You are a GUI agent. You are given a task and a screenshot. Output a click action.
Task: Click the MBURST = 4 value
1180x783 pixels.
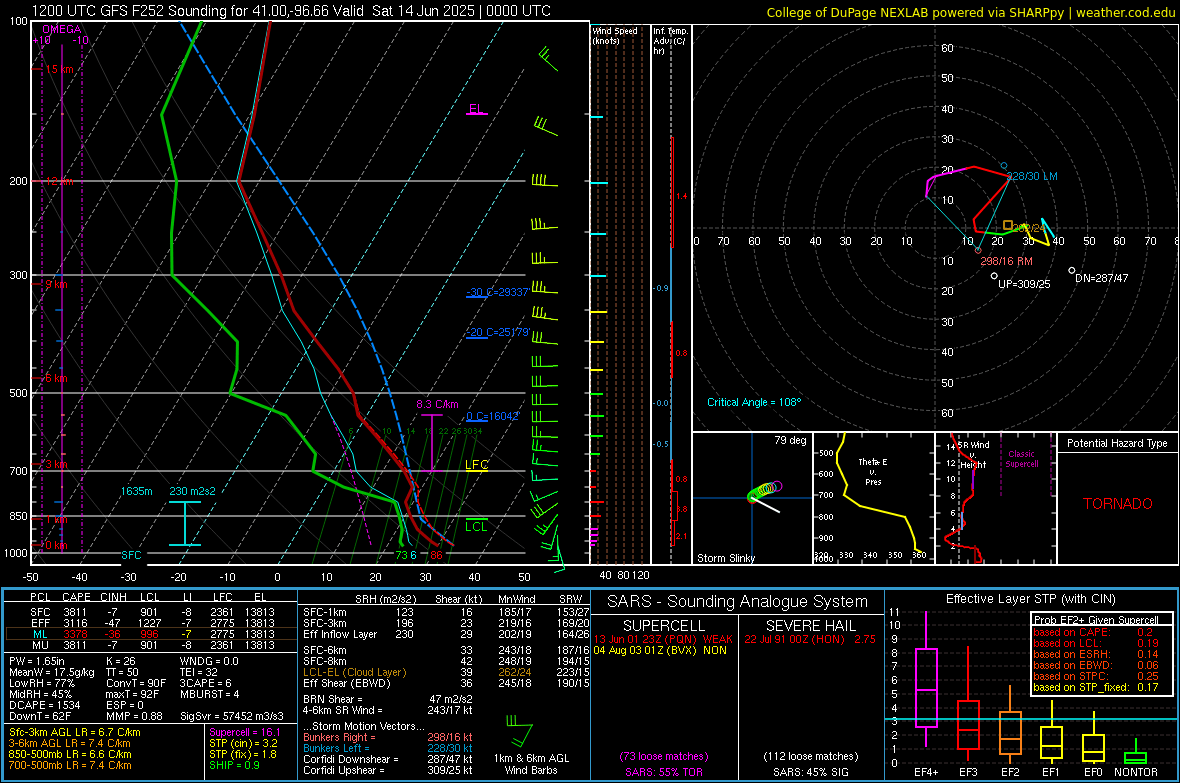(x=209, y=694)
